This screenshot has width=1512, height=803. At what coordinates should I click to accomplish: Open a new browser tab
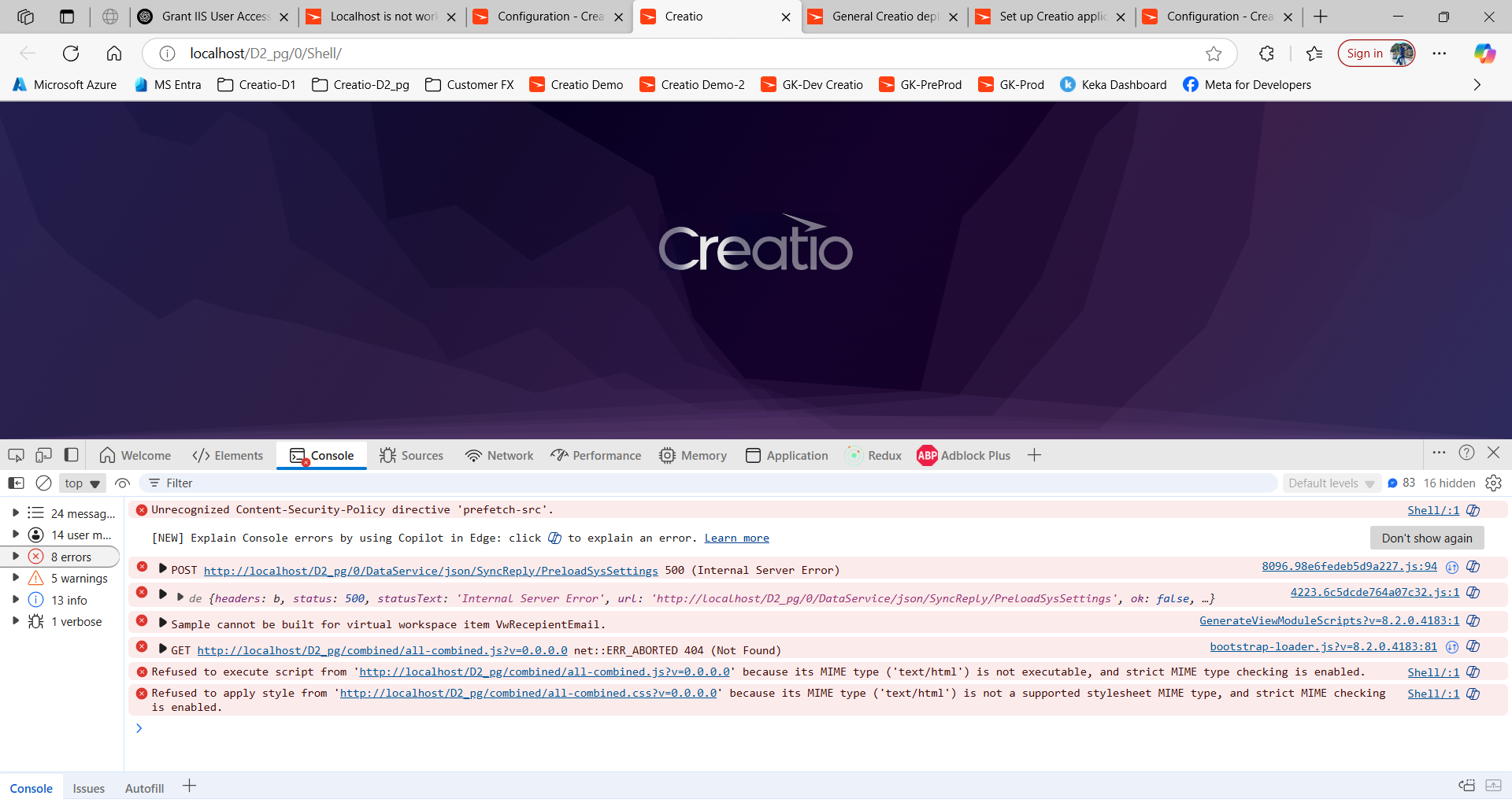click(1321, 17)
